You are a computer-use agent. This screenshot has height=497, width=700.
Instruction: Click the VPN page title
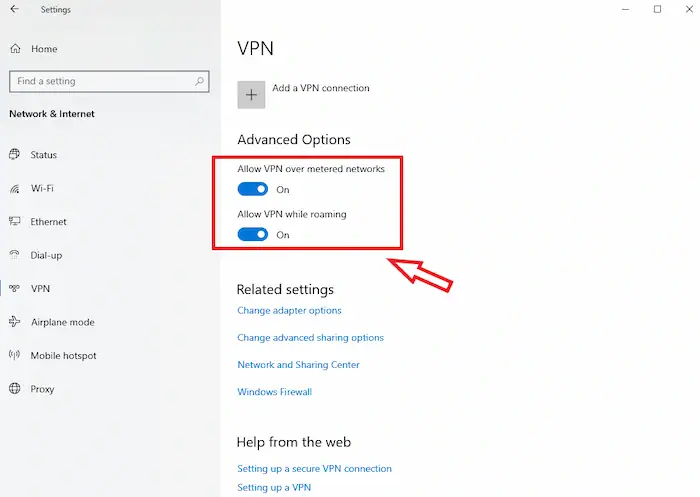pyautogui.click(x=255, y=48)
